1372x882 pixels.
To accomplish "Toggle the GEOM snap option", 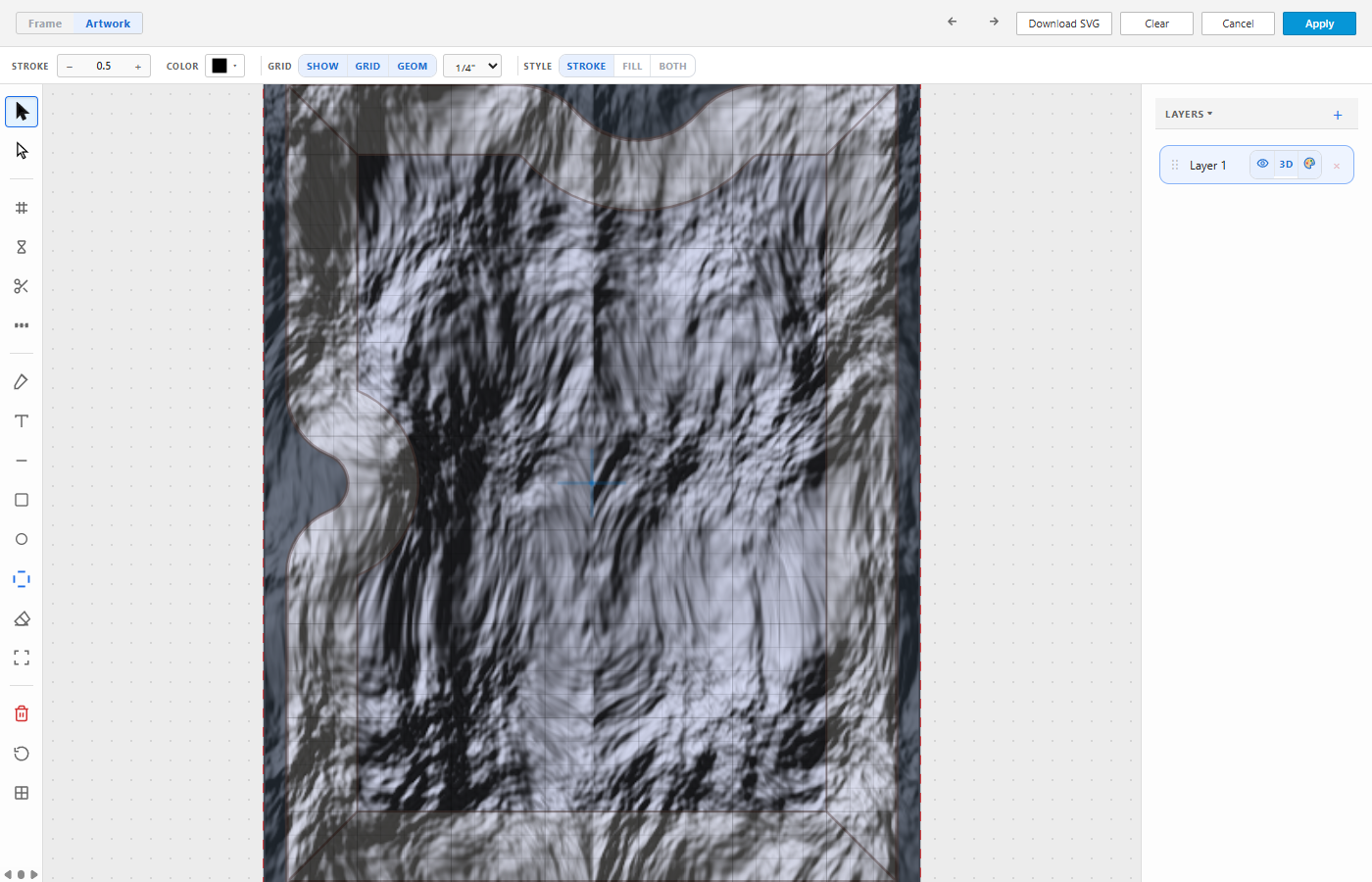I will 413,67.
